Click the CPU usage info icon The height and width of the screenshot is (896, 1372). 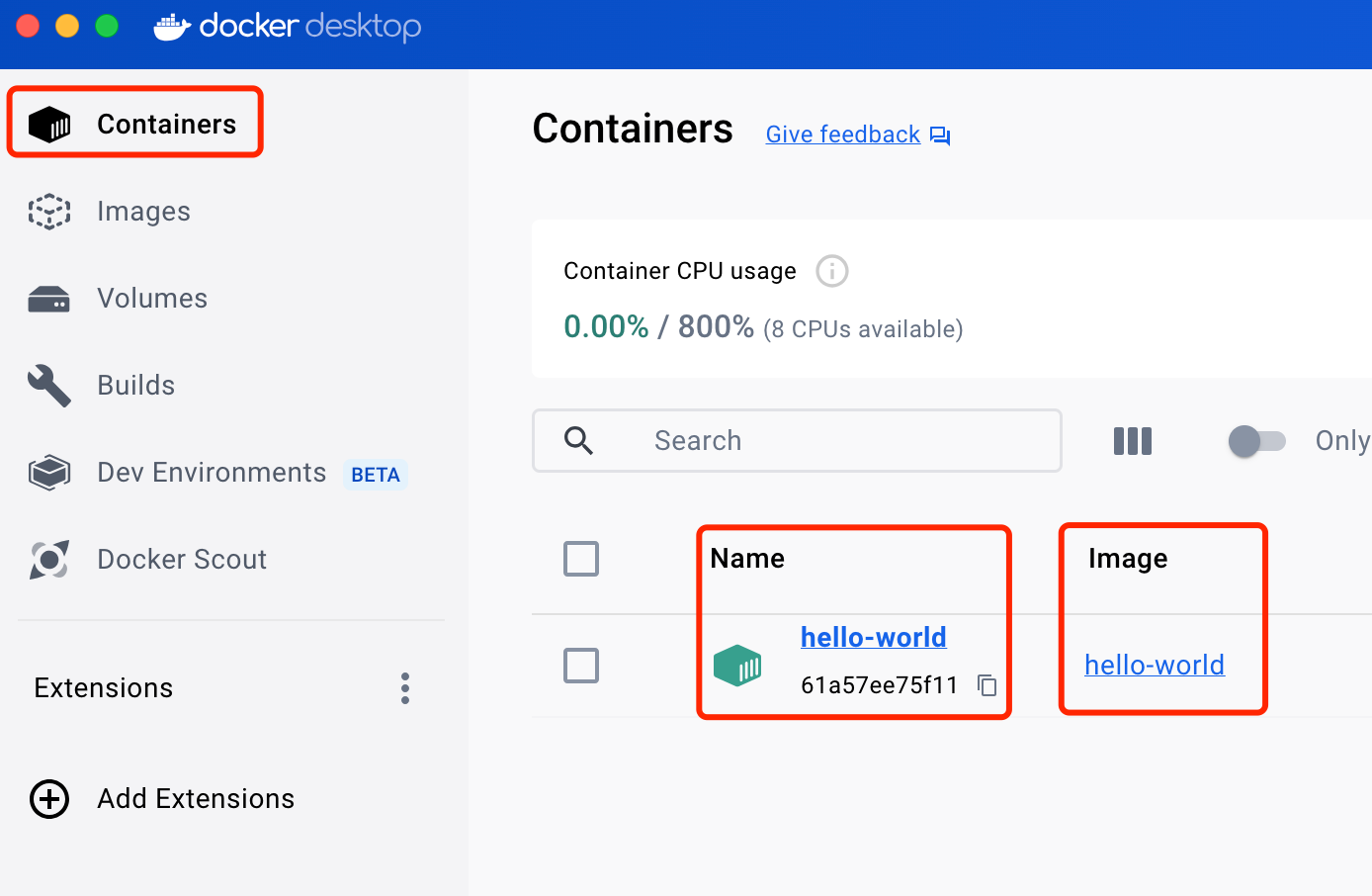[832, 271]
